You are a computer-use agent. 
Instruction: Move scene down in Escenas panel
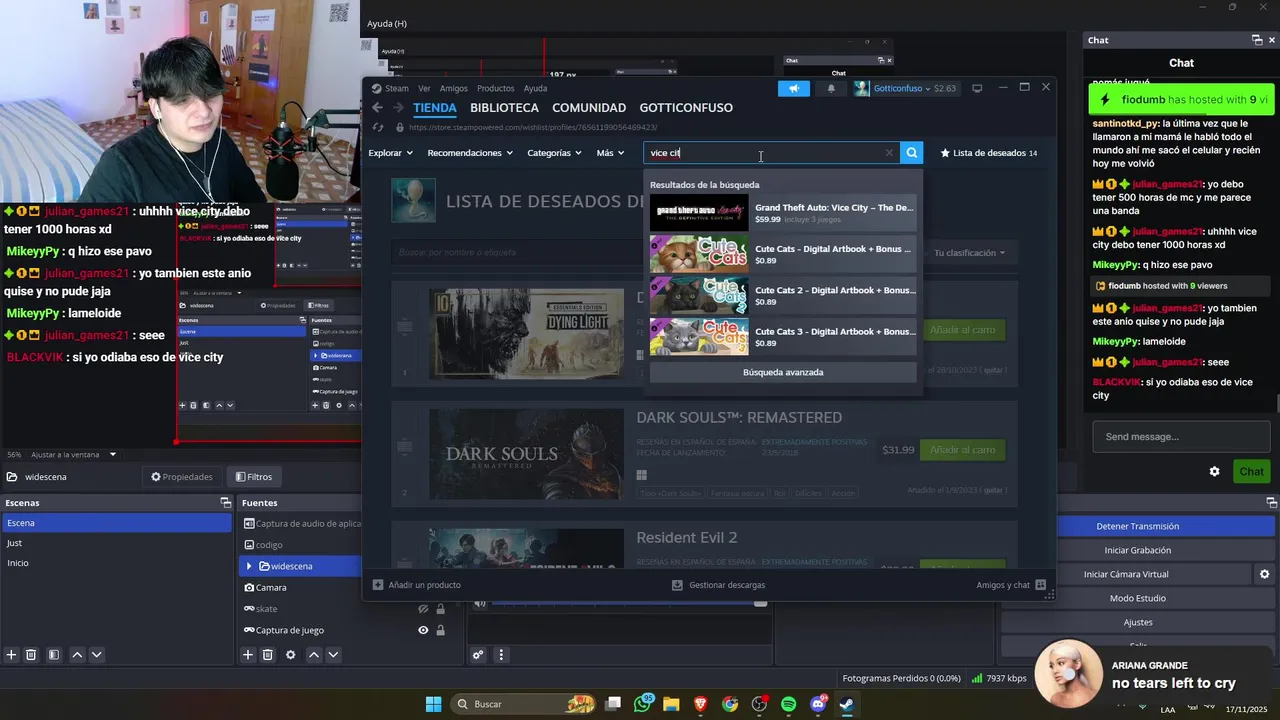(96, 655)
